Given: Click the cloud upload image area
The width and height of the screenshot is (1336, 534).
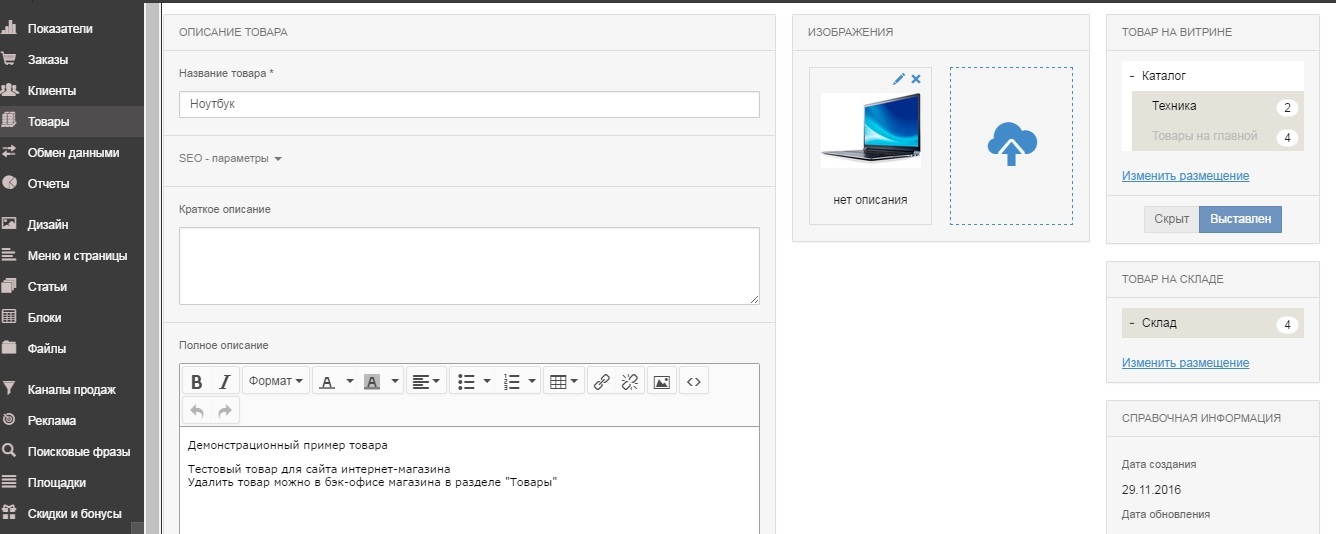Looking at the screenshot, I should [x=1011, y=146].
